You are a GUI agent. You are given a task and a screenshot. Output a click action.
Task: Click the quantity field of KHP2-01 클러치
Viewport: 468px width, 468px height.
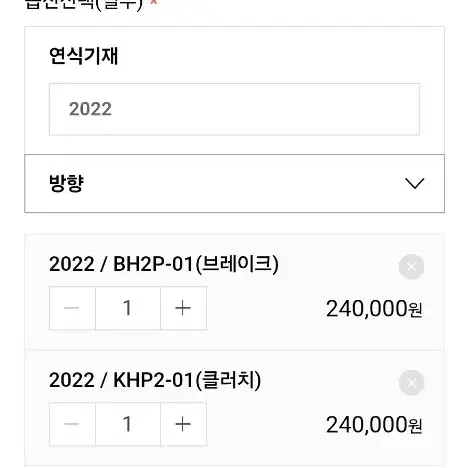click(128, 424)
